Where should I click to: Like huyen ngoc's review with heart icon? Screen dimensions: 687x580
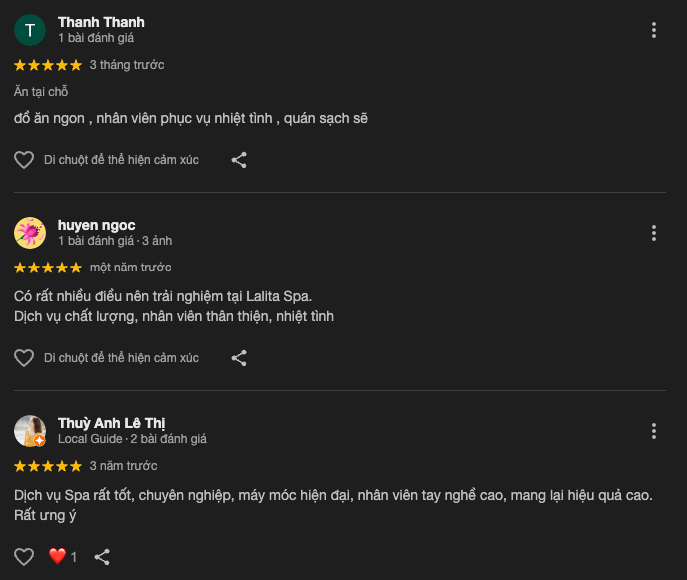tap(24, 358)
